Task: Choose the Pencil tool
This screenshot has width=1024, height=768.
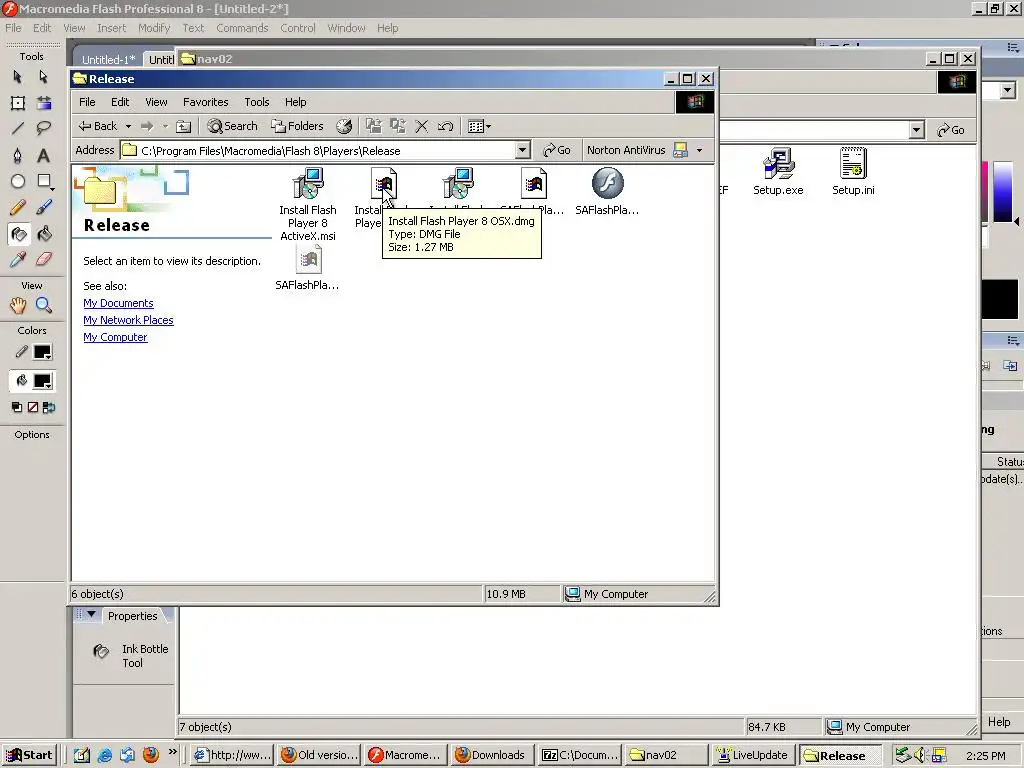Action: coord(18,208)
